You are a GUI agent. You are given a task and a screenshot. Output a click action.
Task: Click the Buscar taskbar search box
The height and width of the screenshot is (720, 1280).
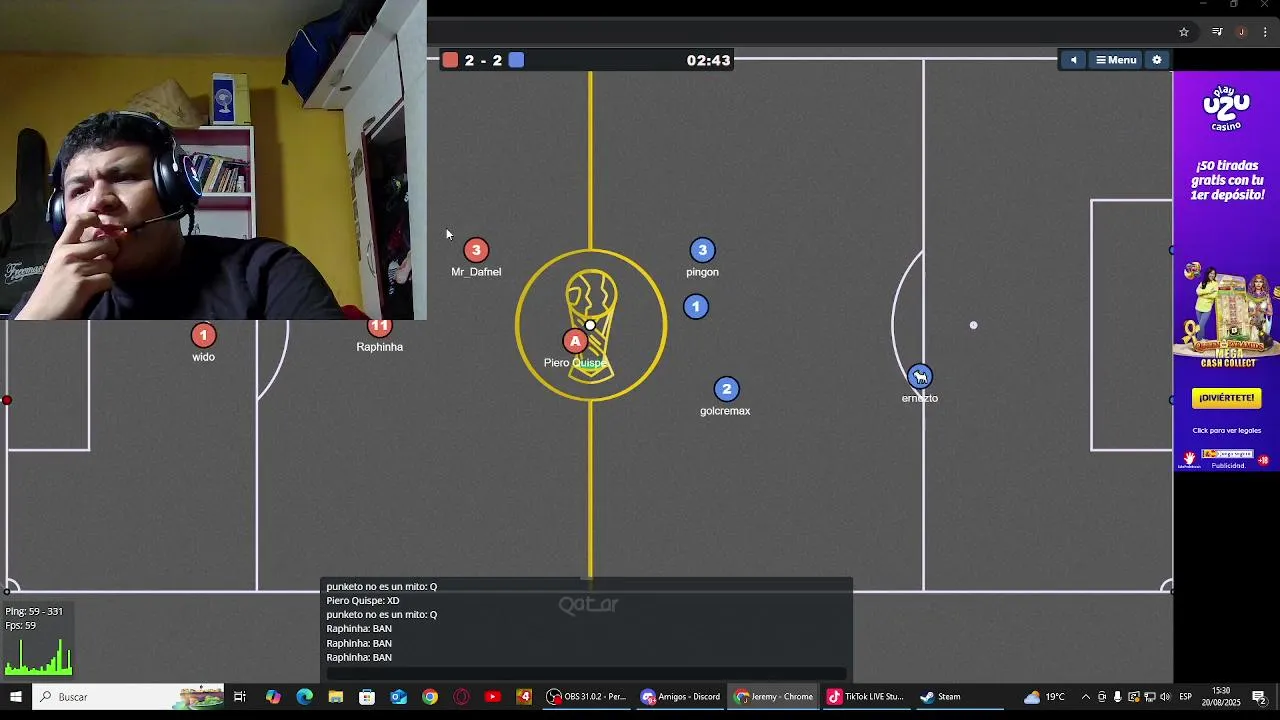(x=128, y=697)
